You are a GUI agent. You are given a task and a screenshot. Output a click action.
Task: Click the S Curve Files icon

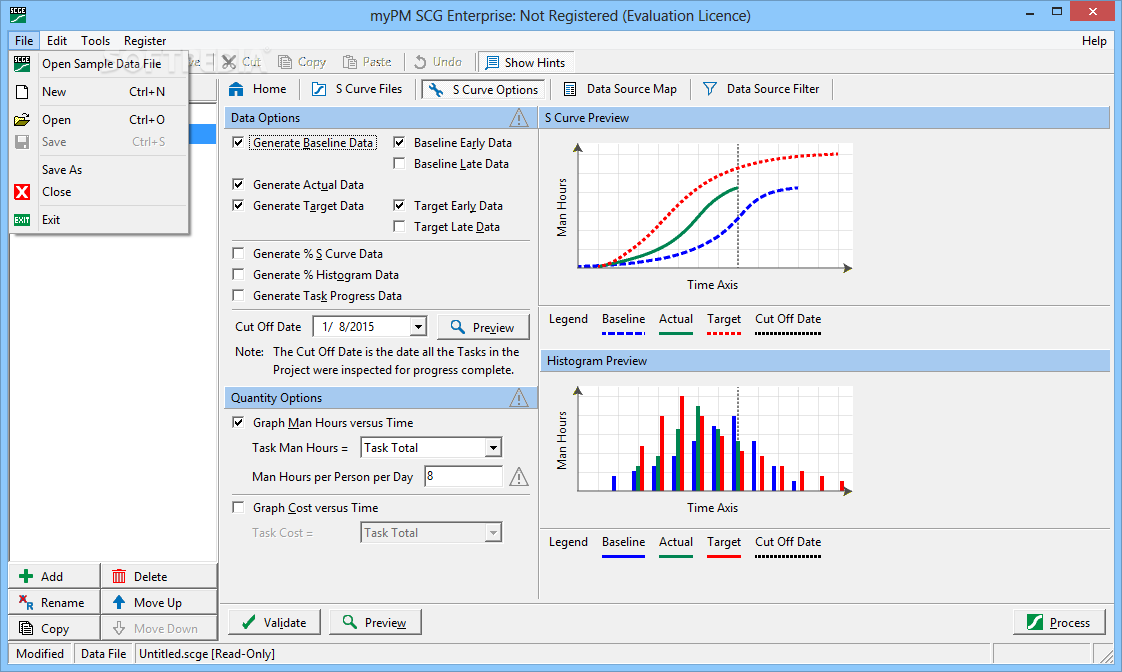coord(319,89)
